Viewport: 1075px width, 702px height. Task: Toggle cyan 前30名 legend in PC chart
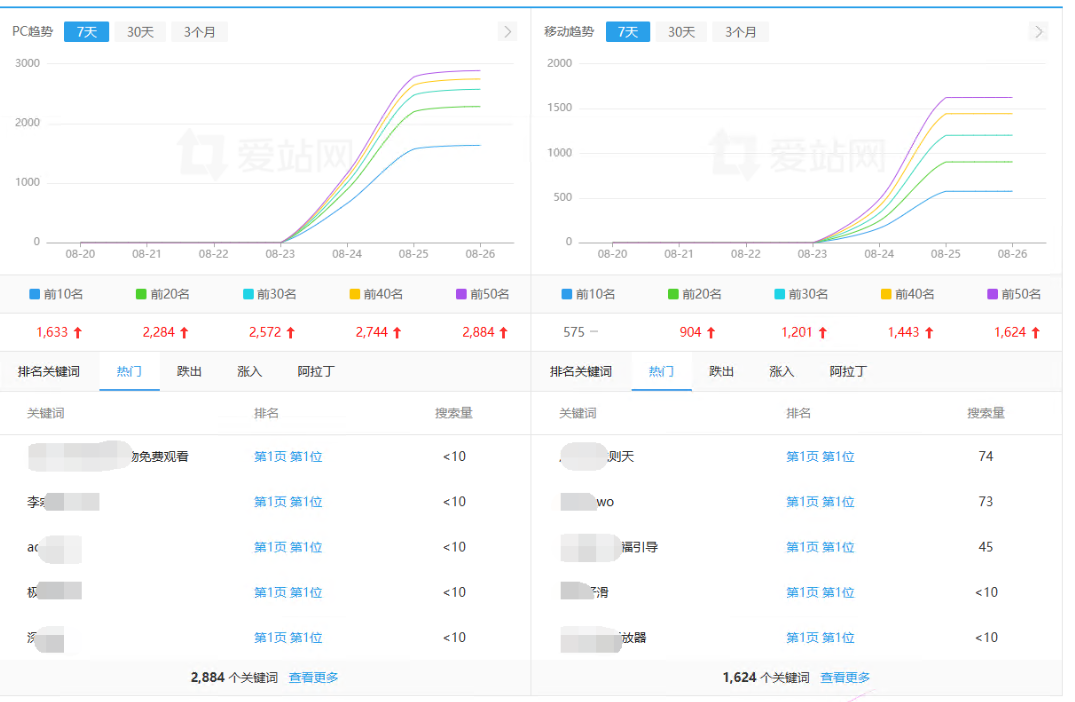269,294
